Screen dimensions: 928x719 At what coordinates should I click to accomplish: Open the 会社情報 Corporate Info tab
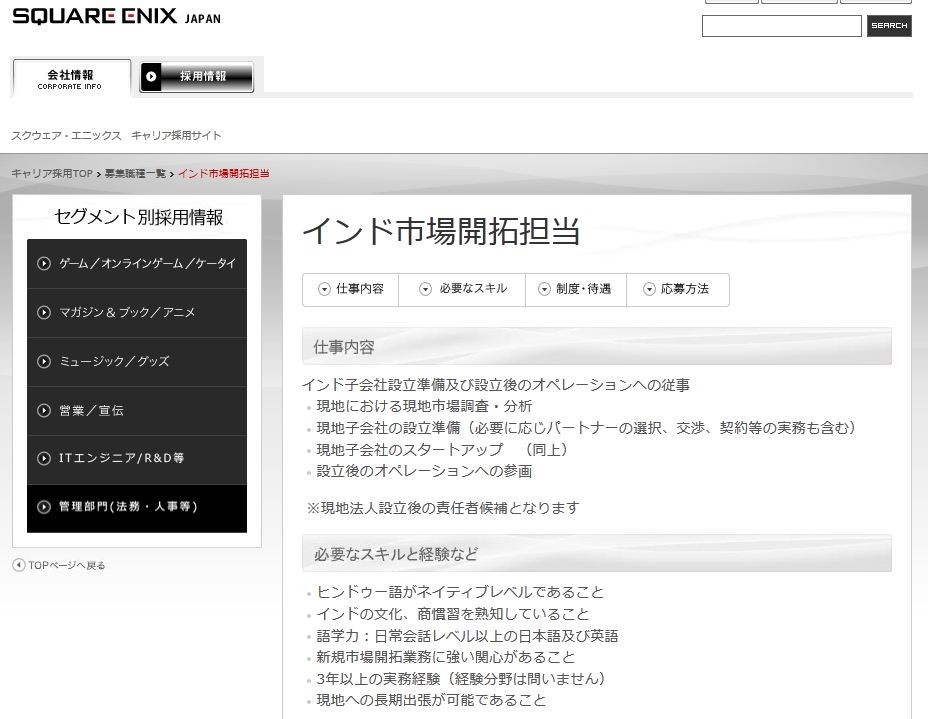click(71, 78)
